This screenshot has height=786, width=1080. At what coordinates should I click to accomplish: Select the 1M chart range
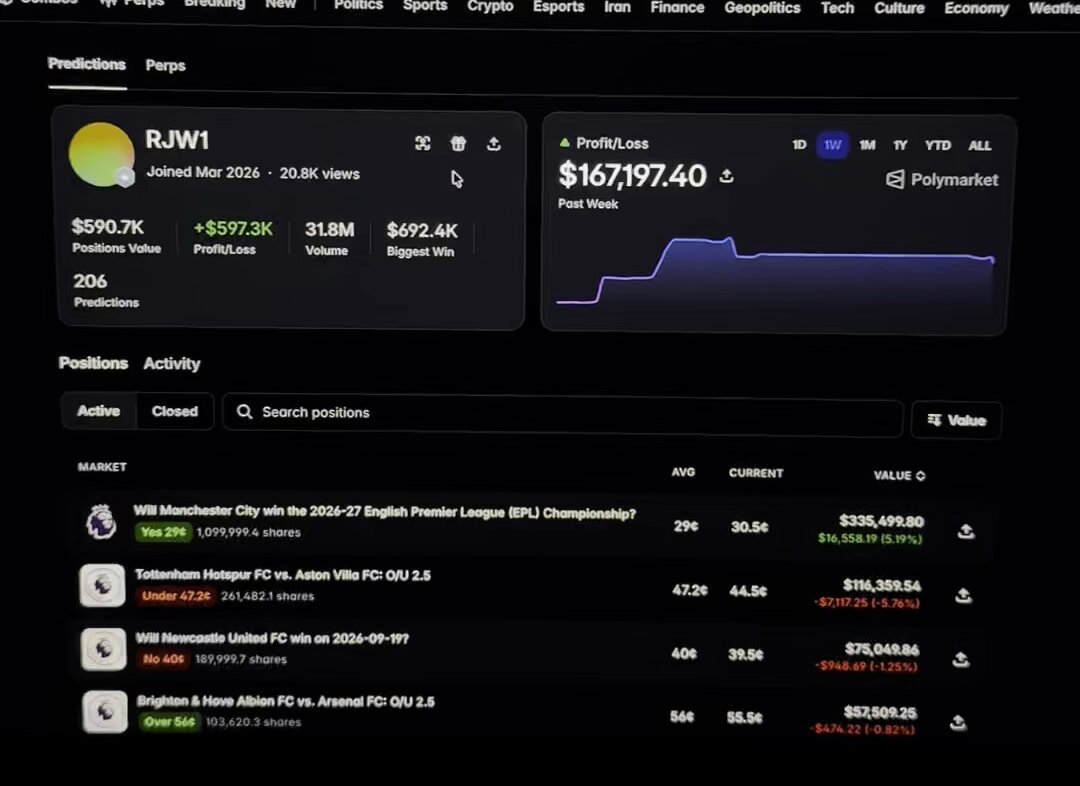point(867,145)
